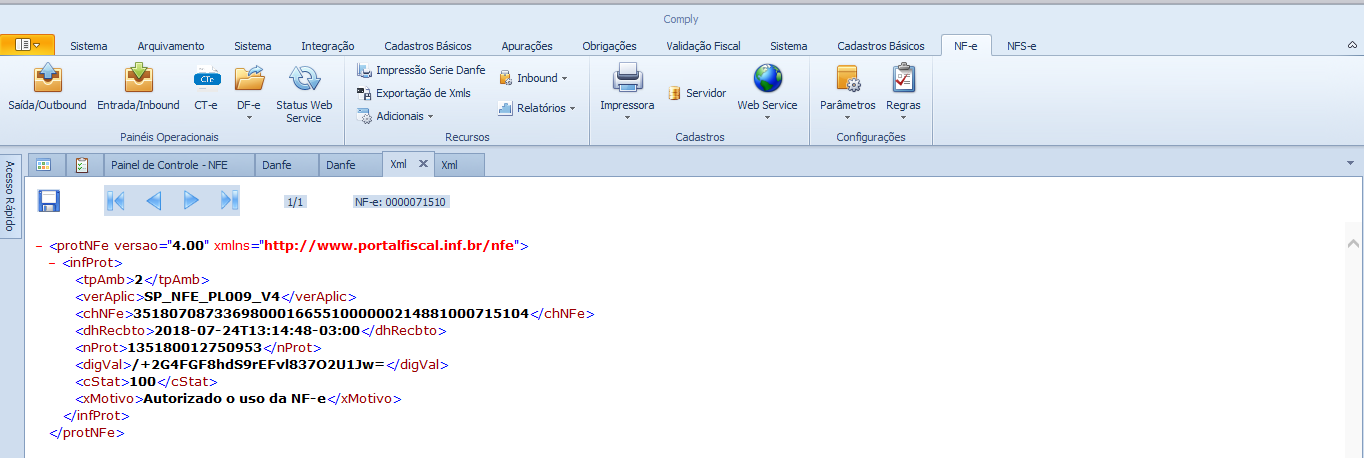Click the 1/1 page counter
Screen dimensions: 1364x458
(295, 202)
